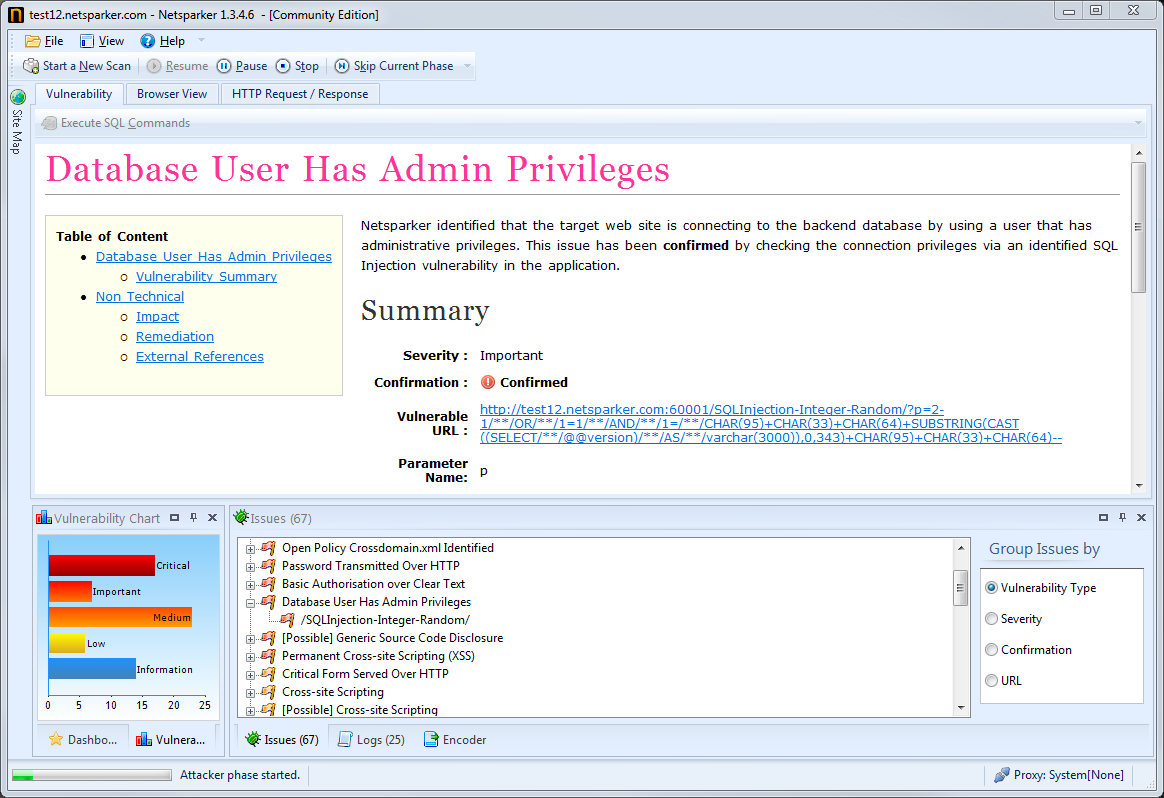The image size is (1164, 798).
Task: Select the /SQLInjection-Integer-Random/ tree item
Action: point(385,620)
